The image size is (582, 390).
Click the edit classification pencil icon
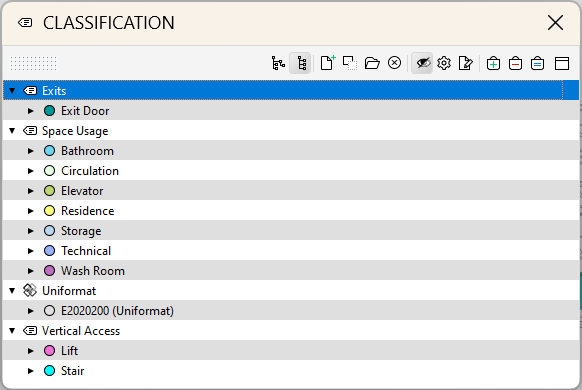[466, 63]
